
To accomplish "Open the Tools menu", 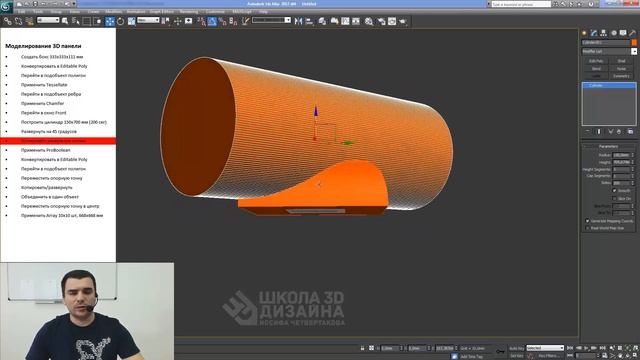I will 38,12.
